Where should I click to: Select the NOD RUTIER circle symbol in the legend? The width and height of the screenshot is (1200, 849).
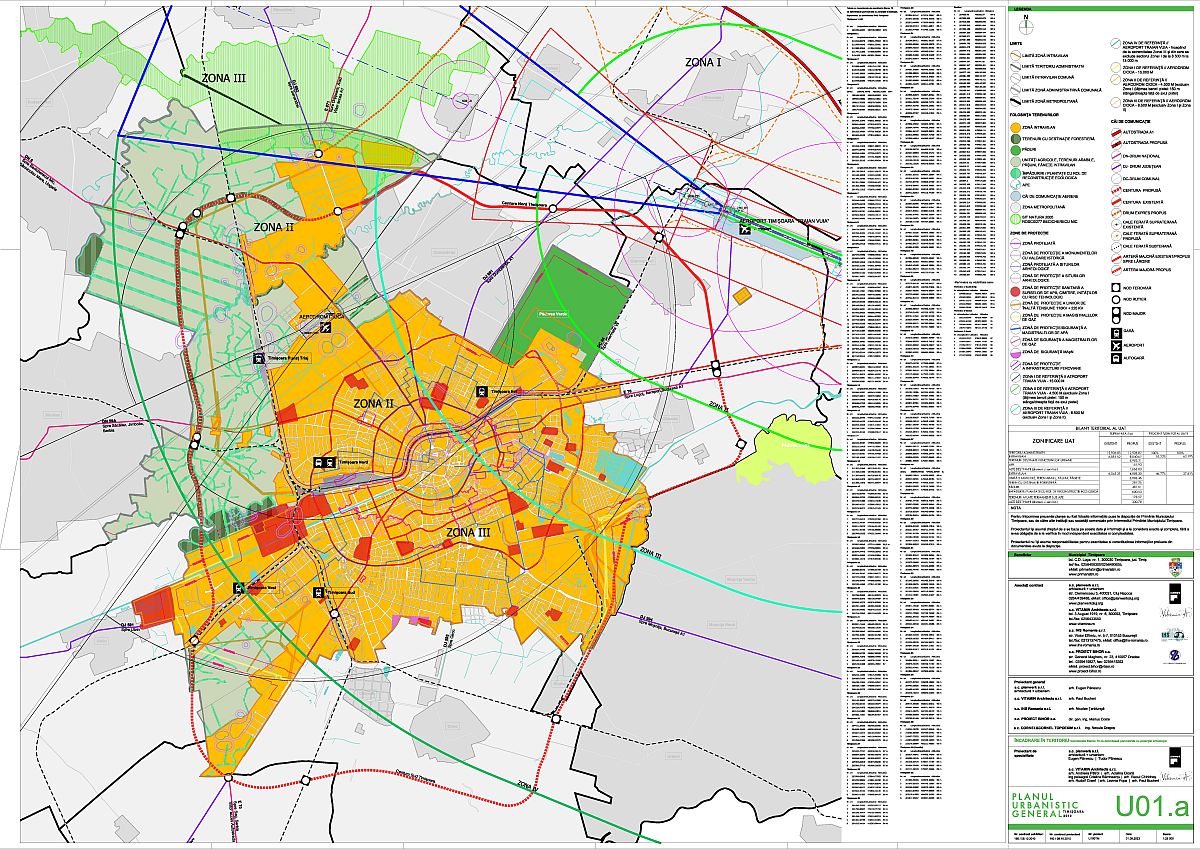(x=1116, y=299)
